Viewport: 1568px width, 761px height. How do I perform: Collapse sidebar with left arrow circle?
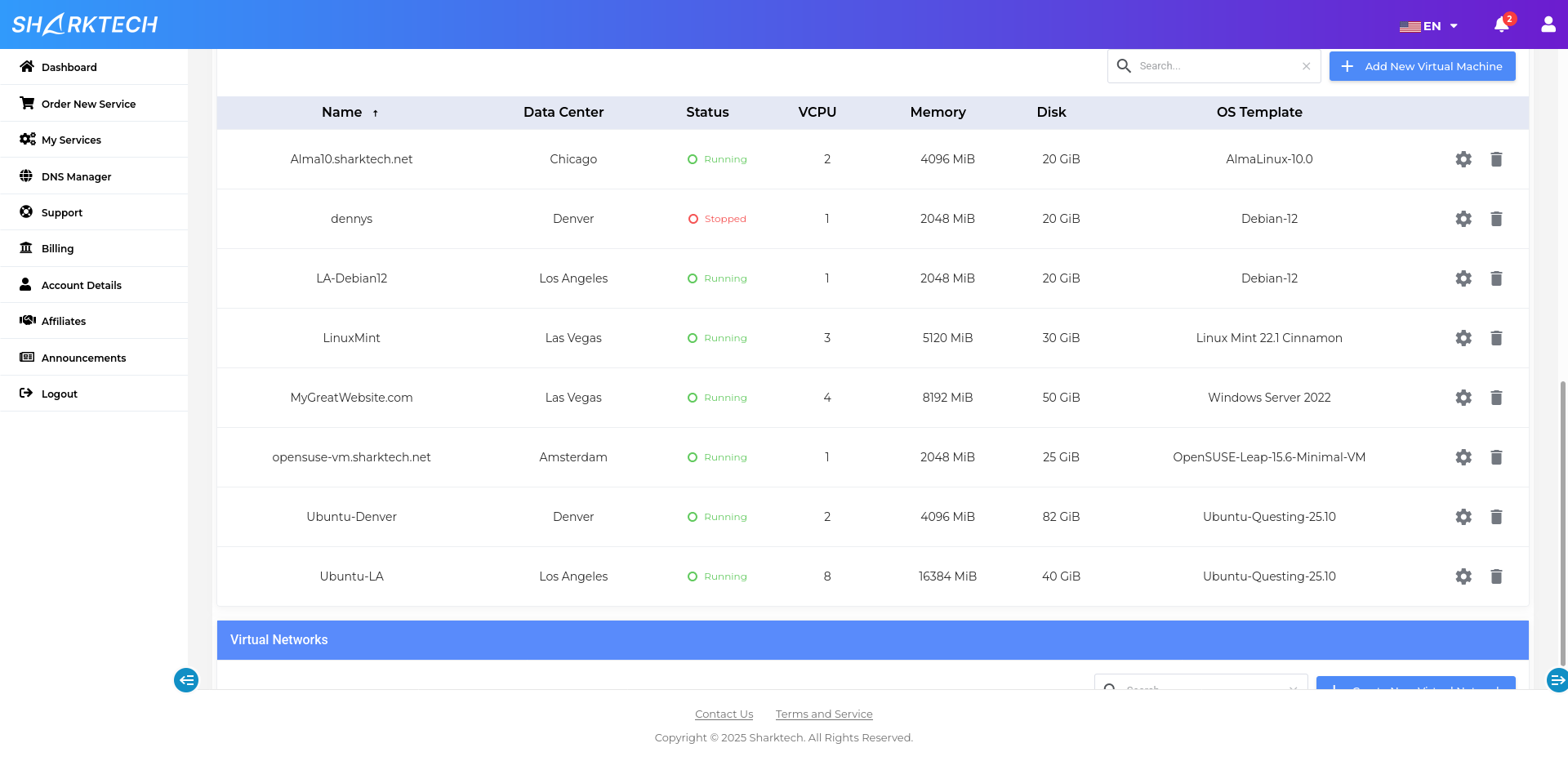186,679
